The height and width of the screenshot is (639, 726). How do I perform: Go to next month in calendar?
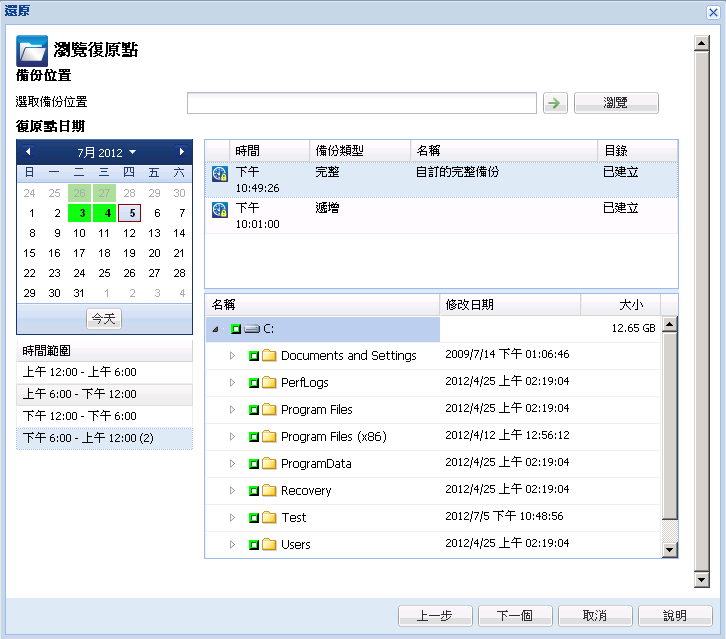[x=182, y=152]
